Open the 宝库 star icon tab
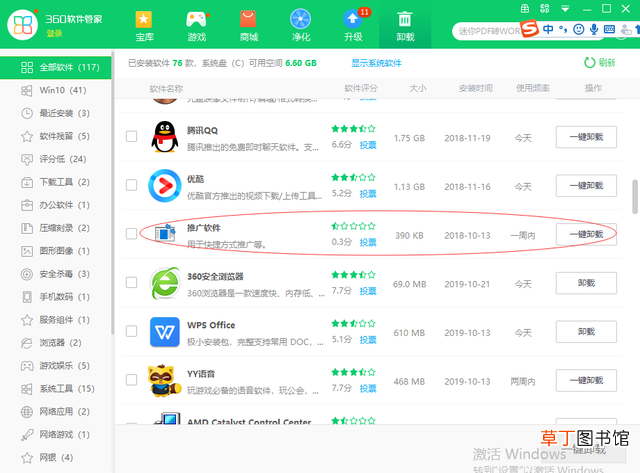Screen dimensions: 640x473 click(x=144, y=26)
